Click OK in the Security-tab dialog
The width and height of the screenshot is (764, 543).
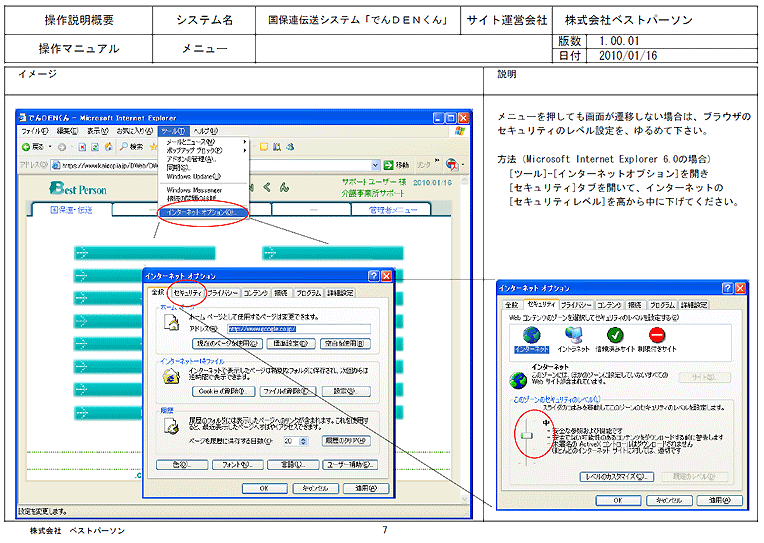coord(618,500)
